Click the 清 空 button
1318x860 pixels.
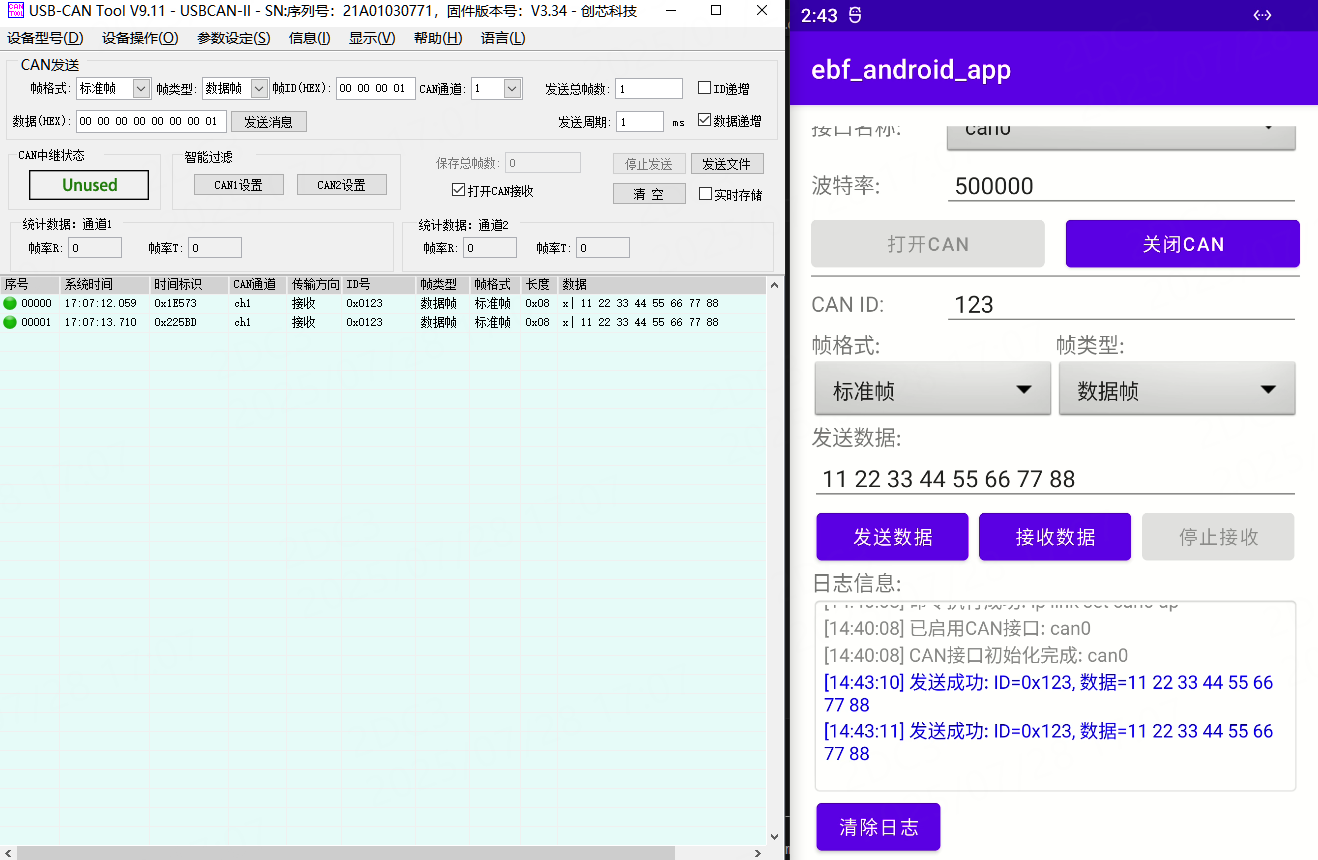649,194
